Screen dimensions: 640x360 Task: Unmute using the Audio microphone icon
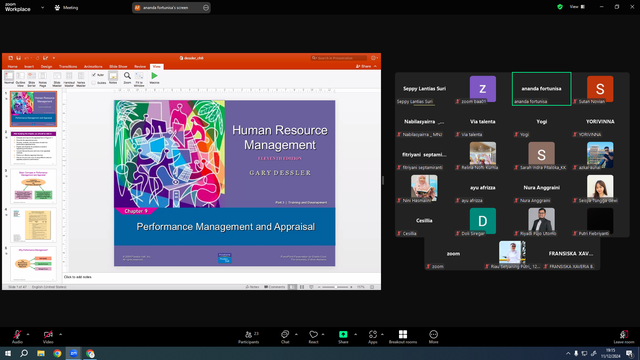coord(17,334)
